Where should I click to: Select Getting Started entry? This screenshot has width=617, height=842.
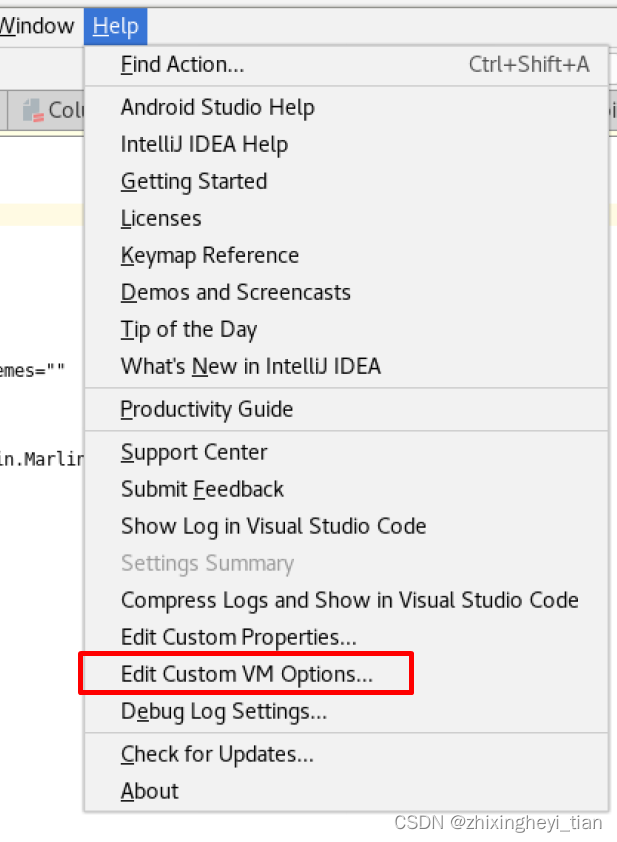(x=346, y=182)
